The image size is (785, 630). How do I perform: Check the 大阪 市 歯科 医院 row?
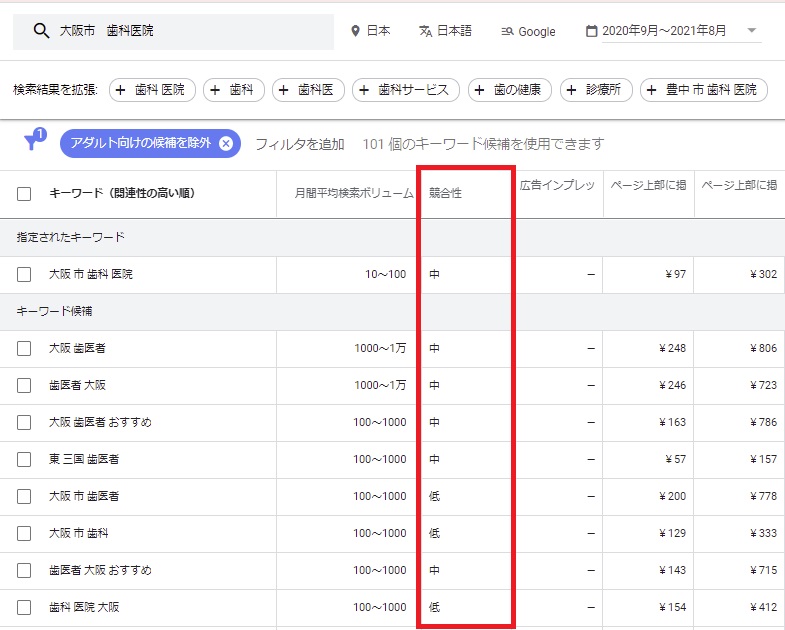[24, 274]
